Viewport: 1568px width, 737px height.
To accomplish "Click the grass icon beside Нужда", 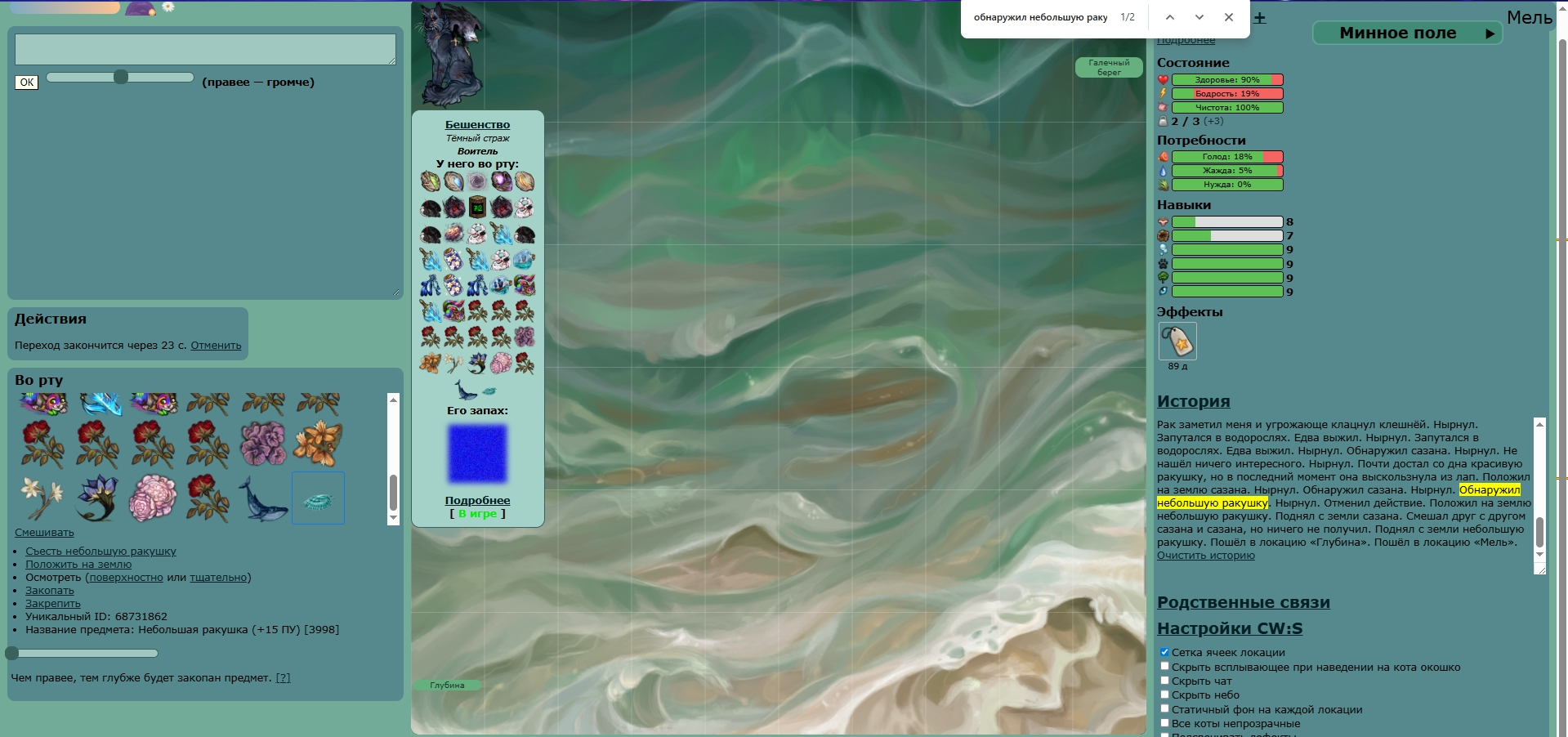I will 1163,185.
